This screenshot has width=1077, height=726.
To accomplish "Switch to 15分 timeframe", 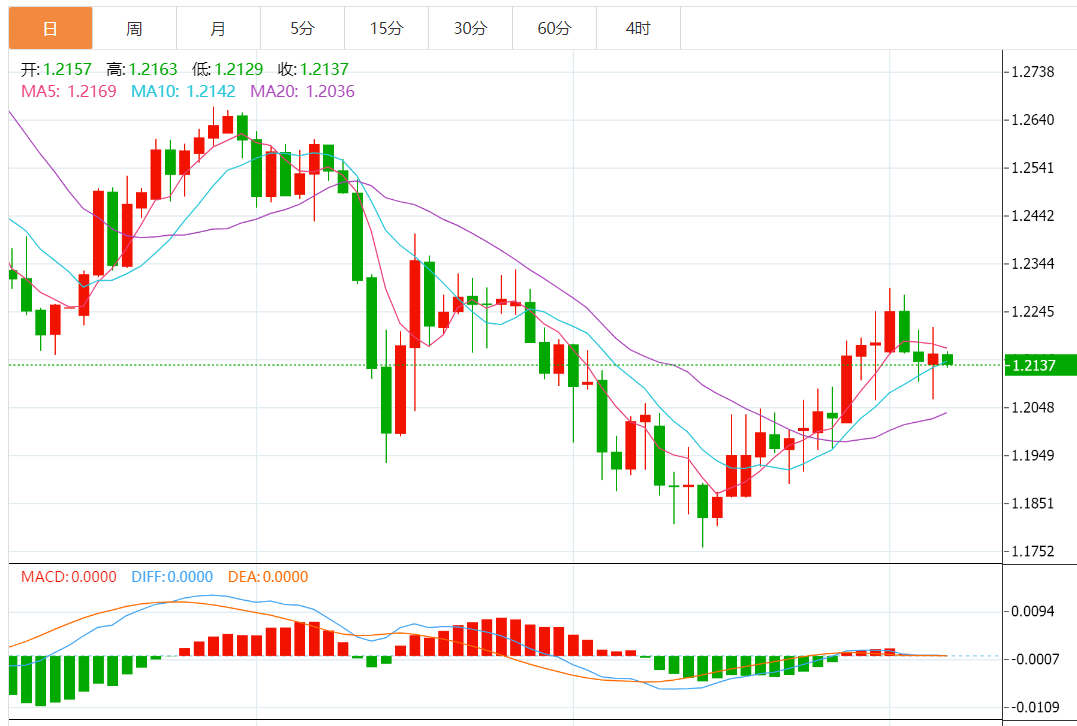I will tap(386, 28).
